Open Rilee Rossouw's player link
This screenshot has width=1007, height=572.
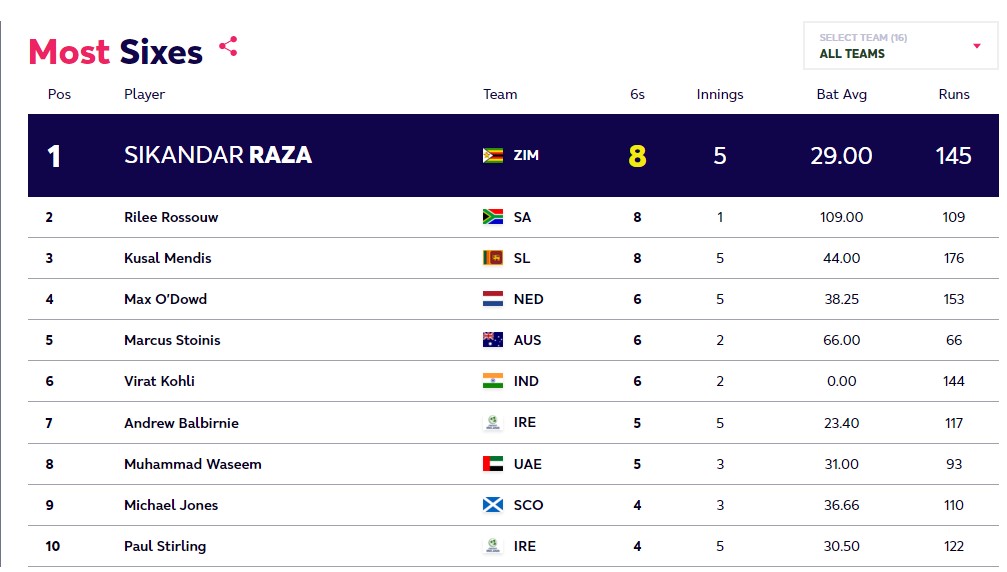(171, 217)
